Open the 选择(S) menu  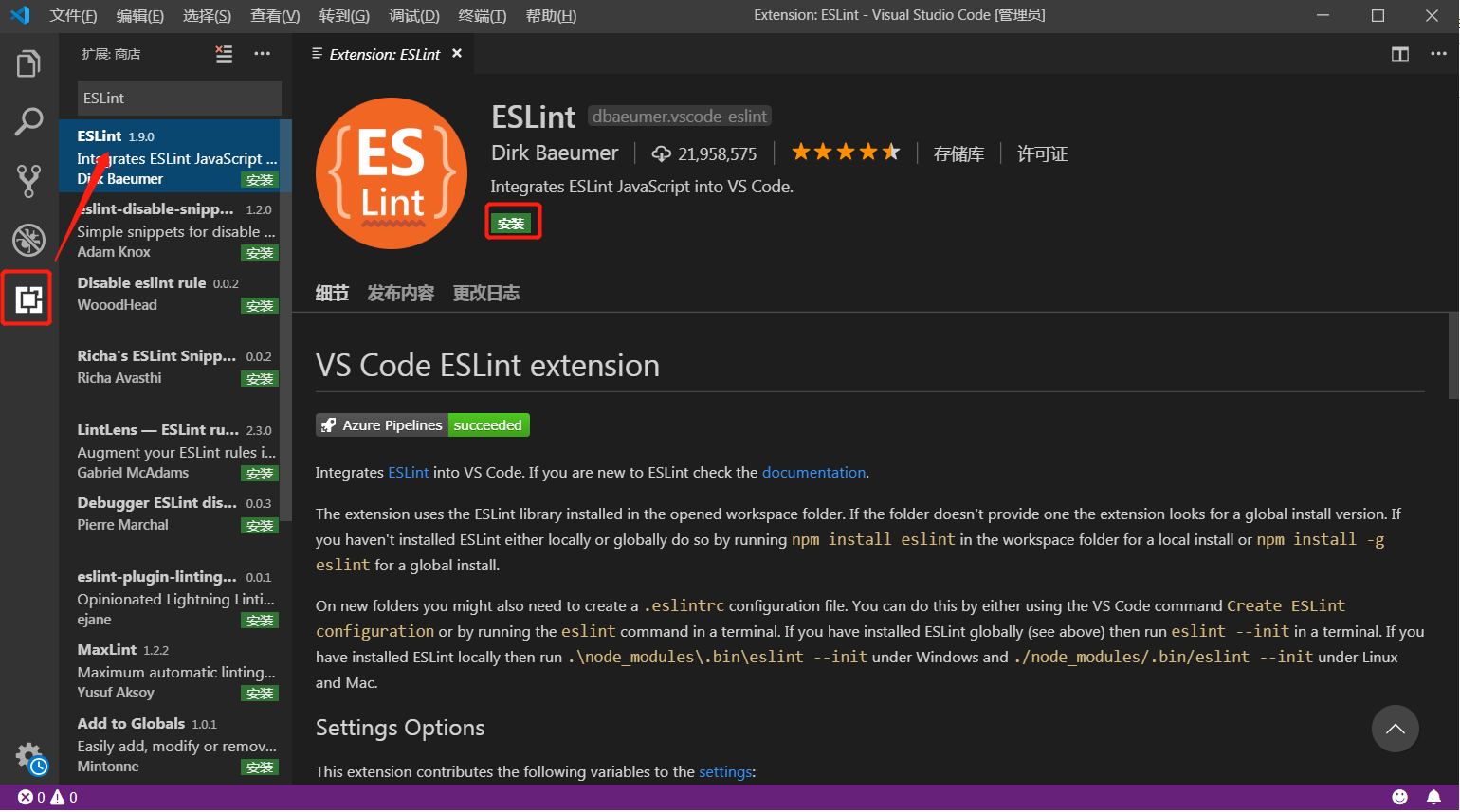[207, 16]
